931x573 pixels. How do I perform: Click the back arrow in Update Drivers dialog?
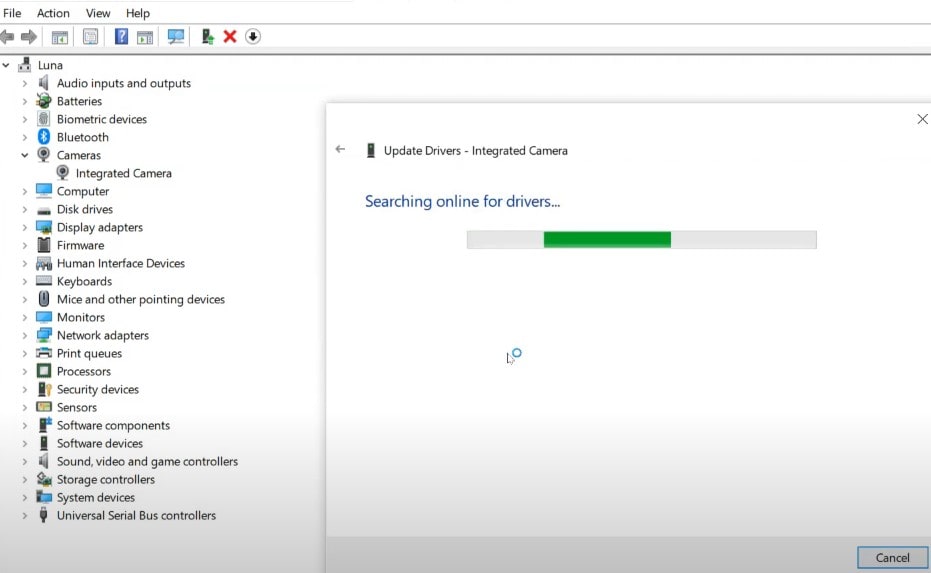340,150
